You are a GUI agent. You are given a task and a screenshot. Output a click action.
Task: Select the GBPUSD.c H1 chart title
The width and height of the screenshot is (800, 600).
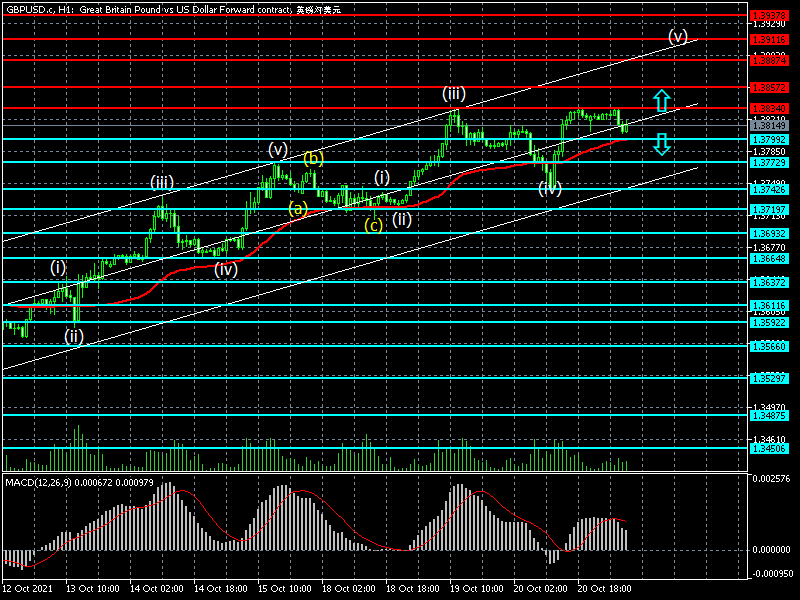pos(173,9)
